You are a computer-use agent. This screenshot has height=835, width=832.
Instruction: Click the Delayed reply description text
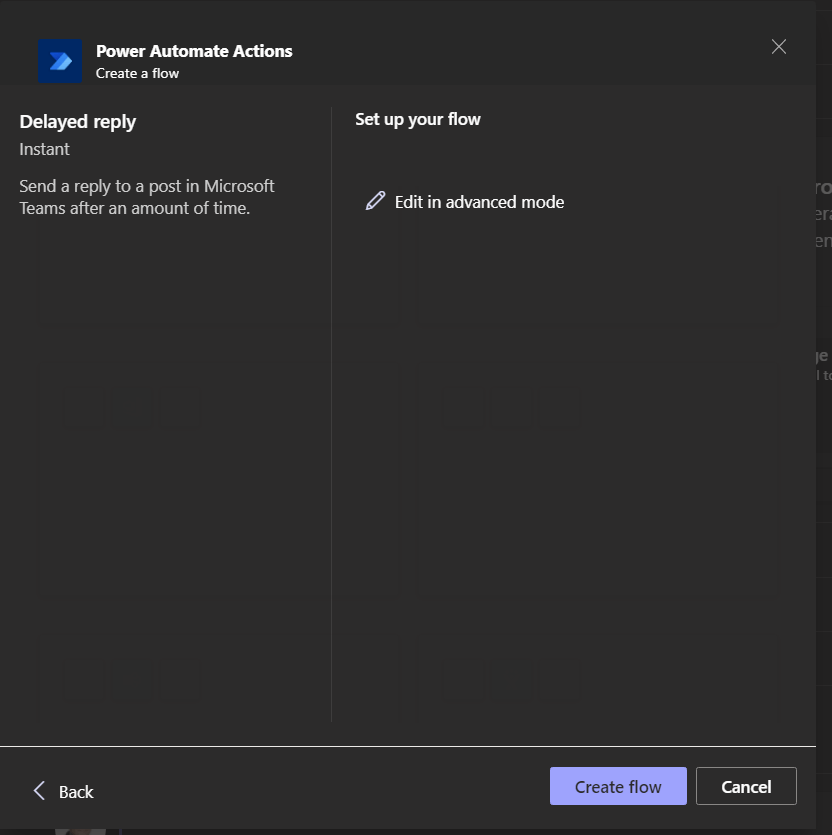coord(147,197)
